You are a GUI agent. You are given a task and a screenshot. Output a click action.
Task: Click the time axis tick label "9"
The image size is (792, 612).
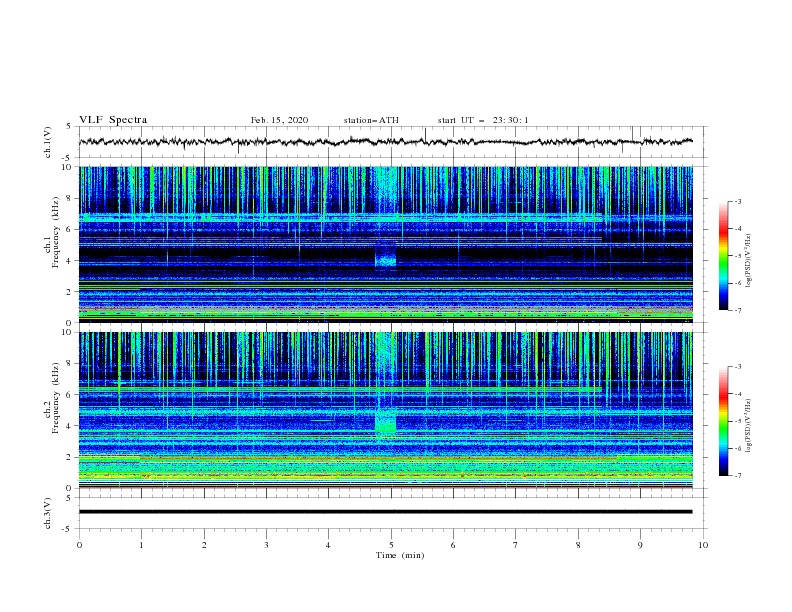pyautogui.click(x=640, y=545)
